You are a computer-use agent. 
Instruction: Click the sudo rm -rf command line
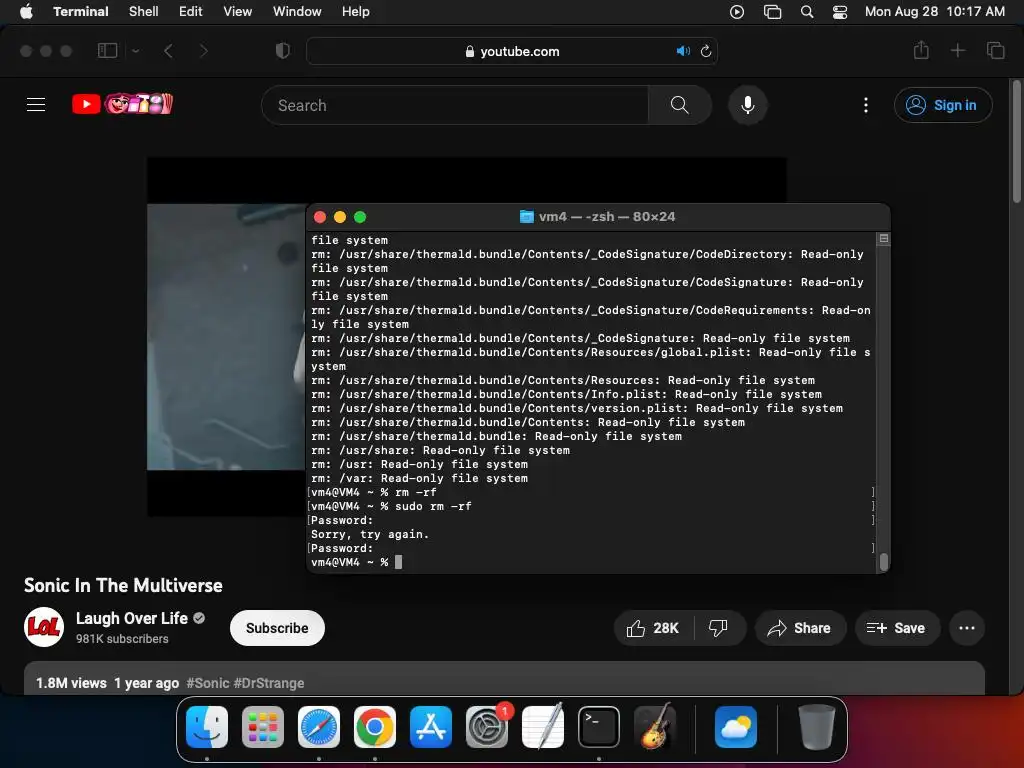tap(433, 506)
